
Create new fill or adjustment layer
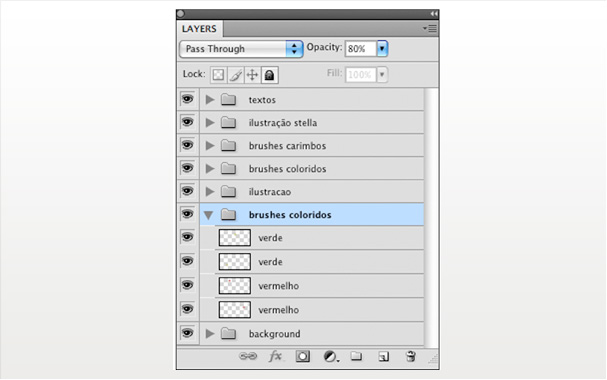(x=330, y=356)
